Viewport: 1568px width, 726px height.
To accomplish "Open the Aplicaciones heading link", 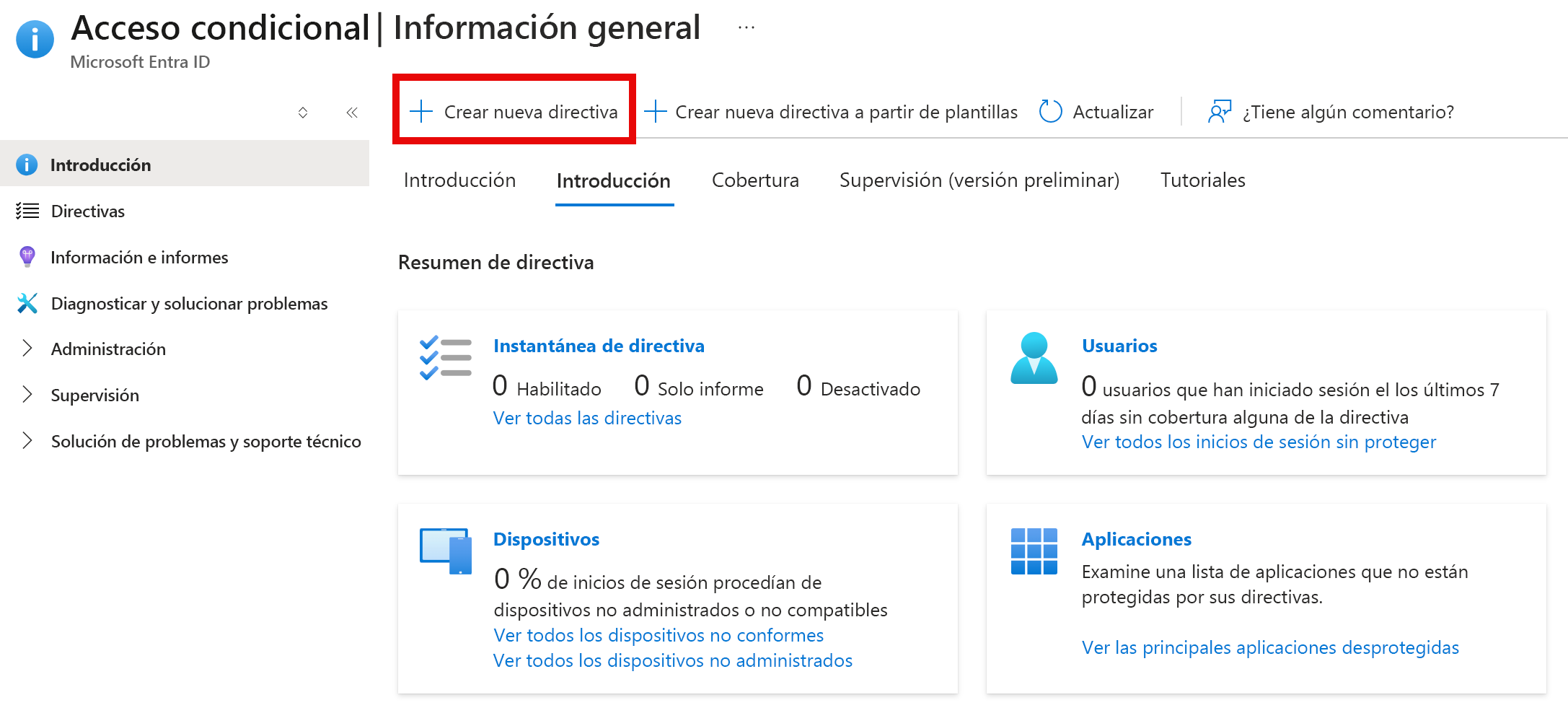I will click(1136, 539).
